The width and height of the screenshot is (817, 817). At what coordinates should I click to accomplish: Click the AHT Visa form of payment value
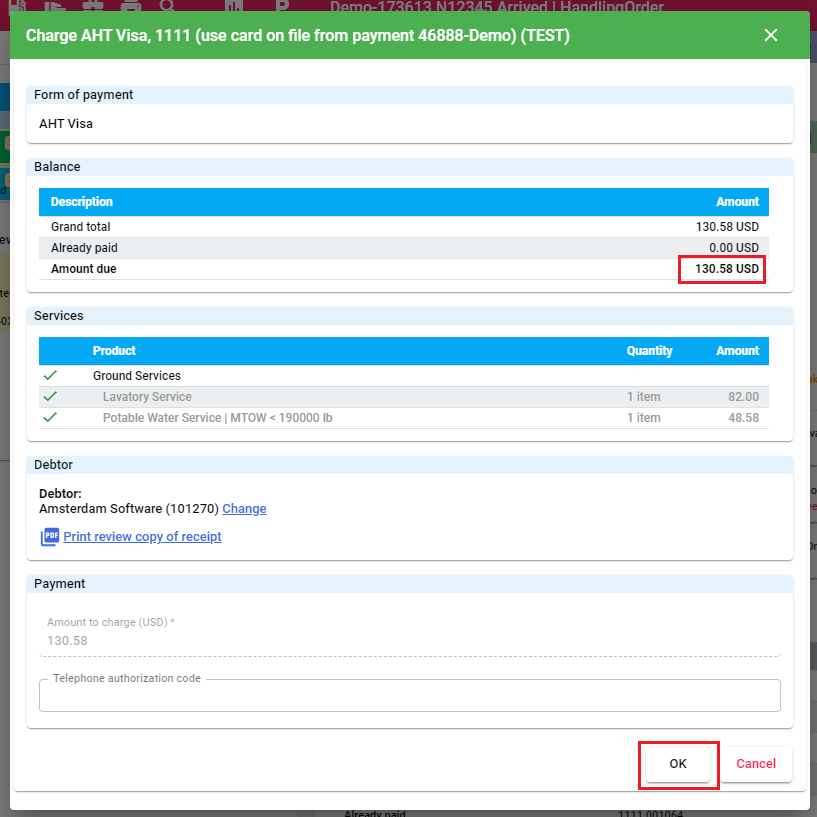66,124
